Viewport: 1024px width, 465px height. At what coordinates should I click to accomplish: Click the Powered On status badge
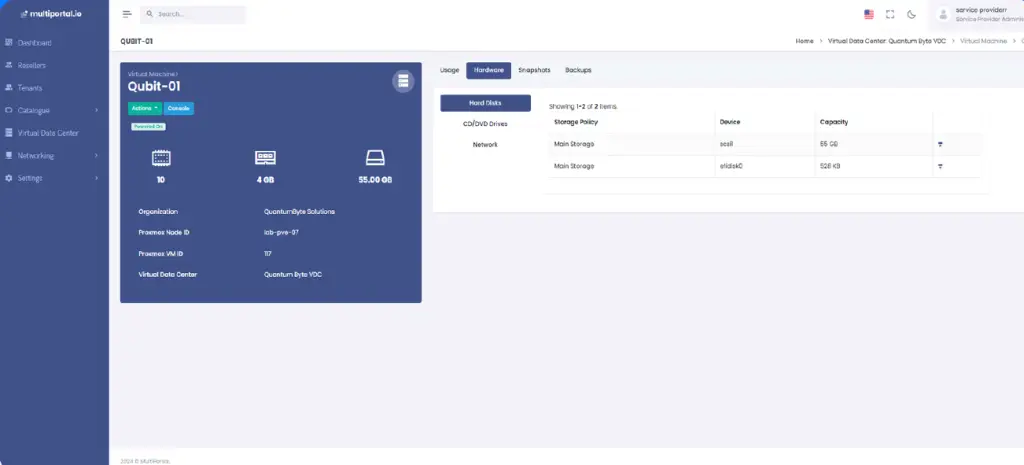(x=148, y=127)
